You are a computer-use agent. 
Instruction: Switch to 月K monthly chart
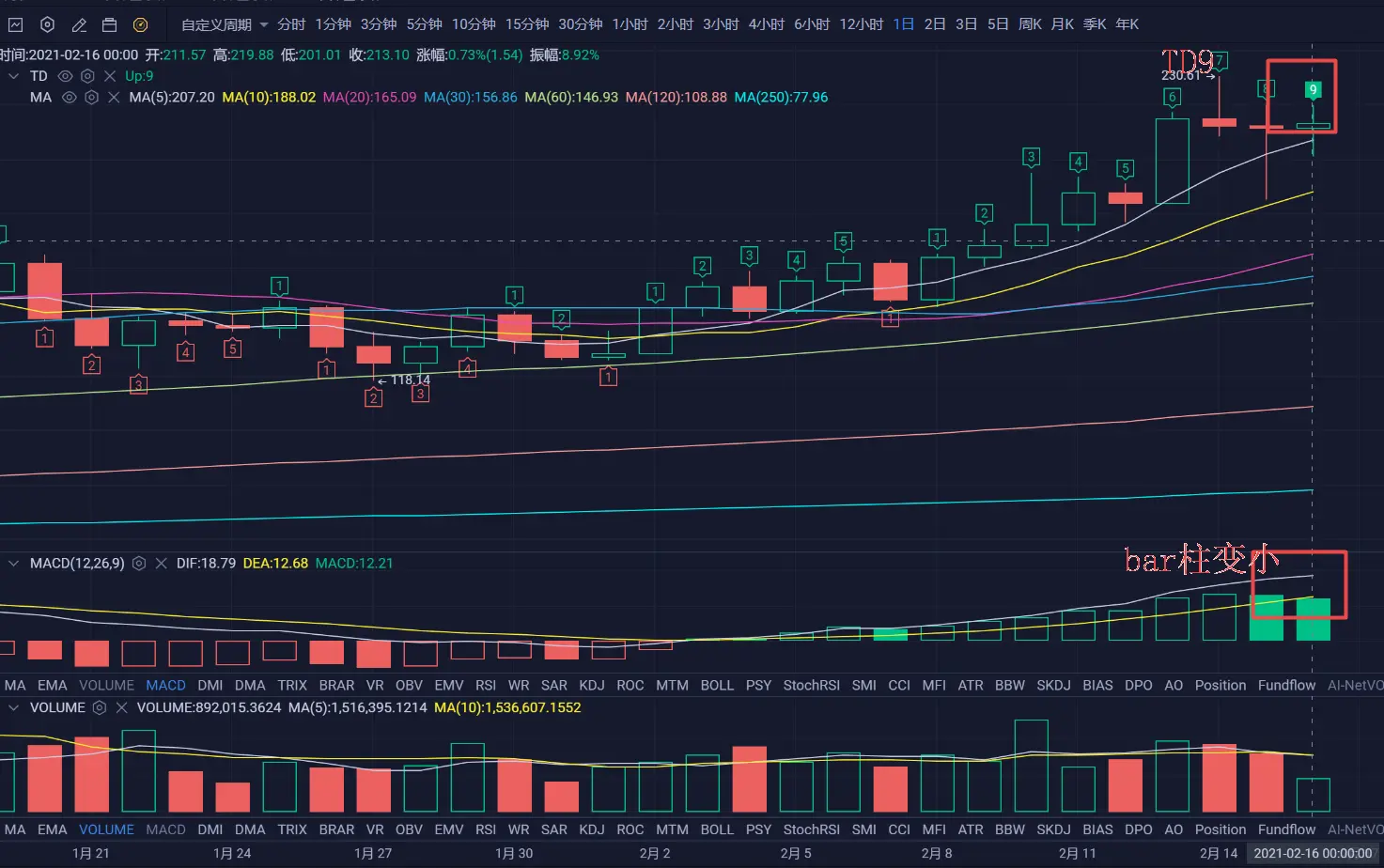(1063, 24)
